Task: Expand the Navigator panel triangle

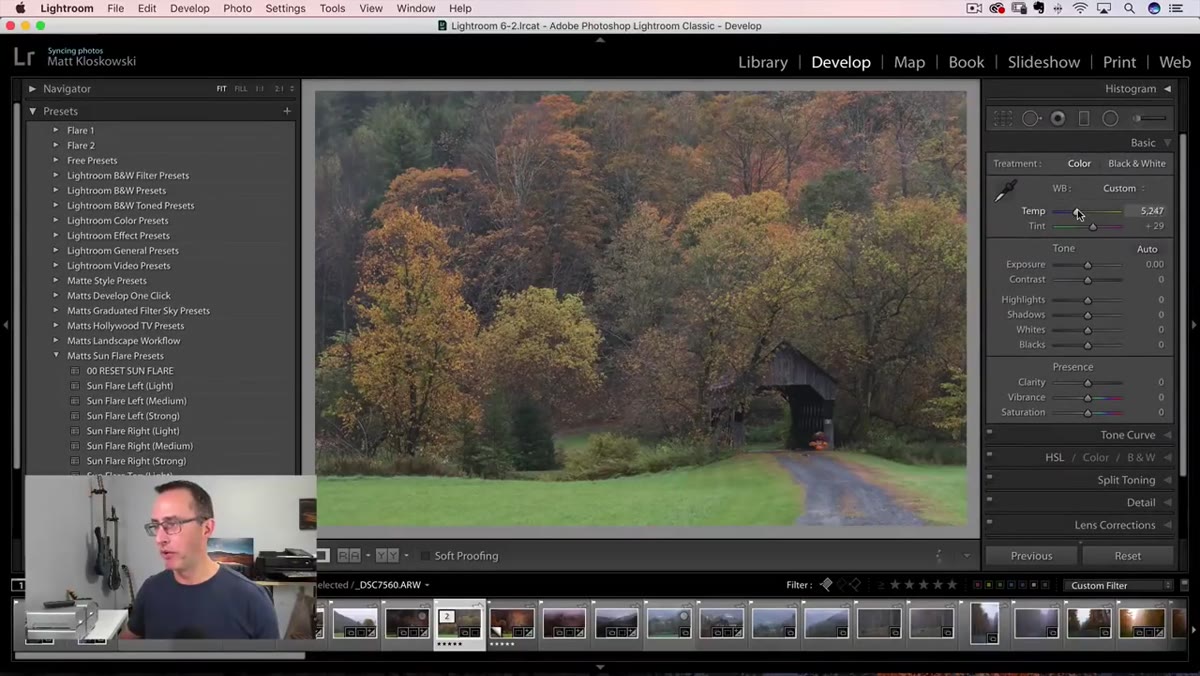Action: (32, 88)
